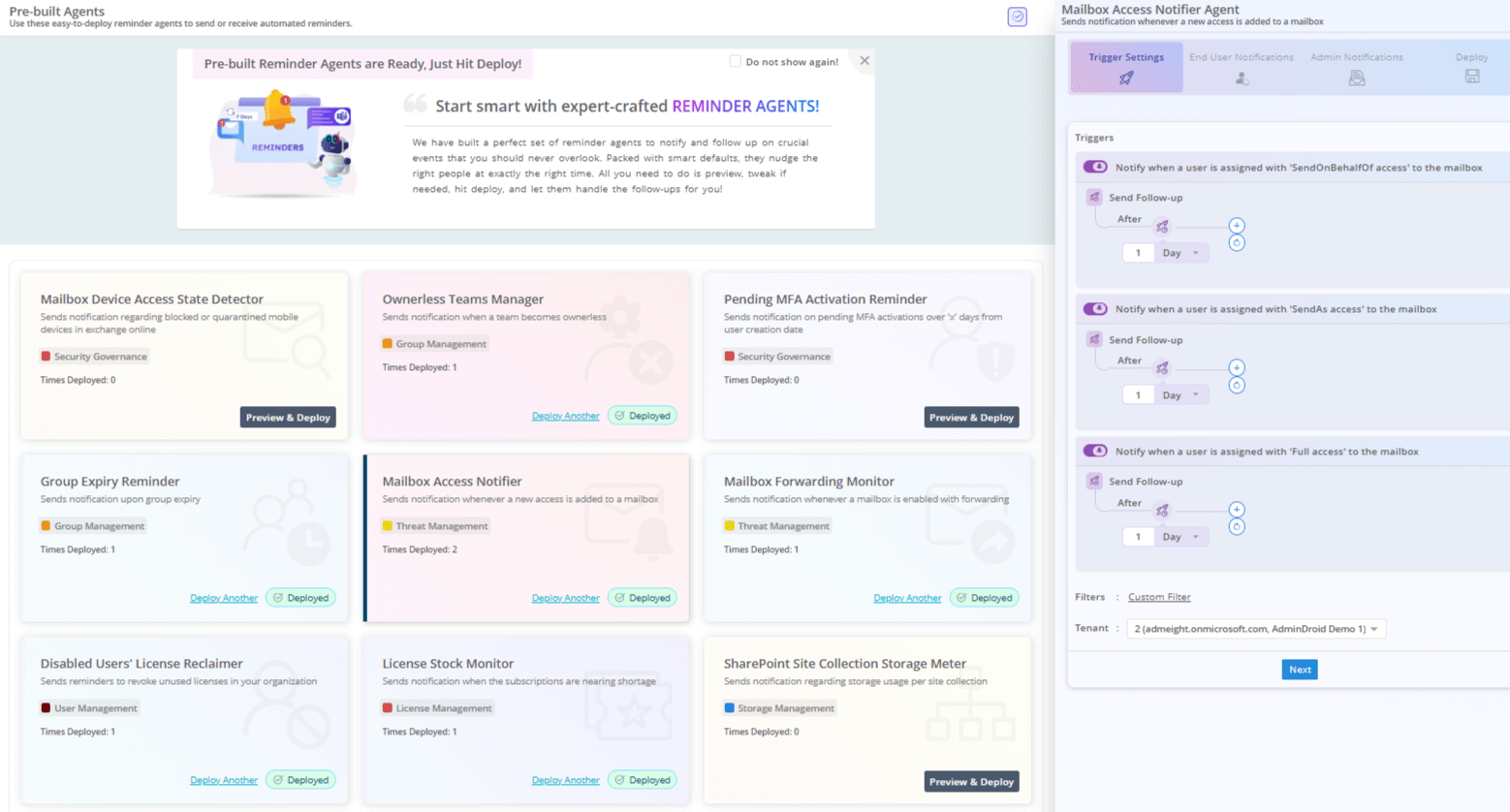Check the 'Do not show again!' checkbox
This screenshot has height=812, width=1510.
point(735,61)
